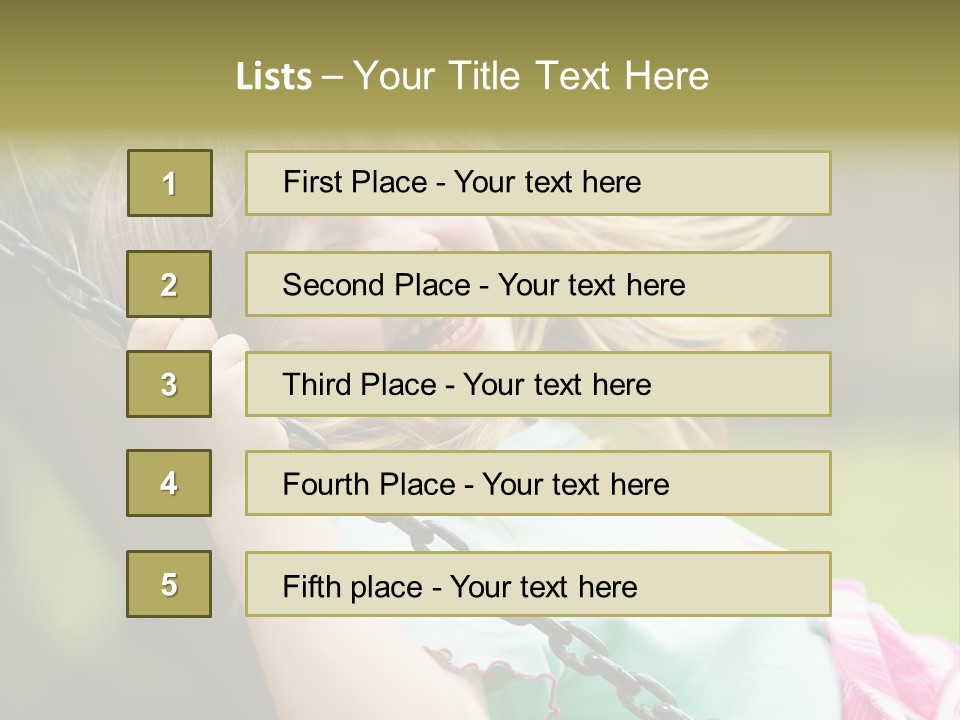
Task: Click 'Third Place - Your text here' text box
Action: coord(538,384)
